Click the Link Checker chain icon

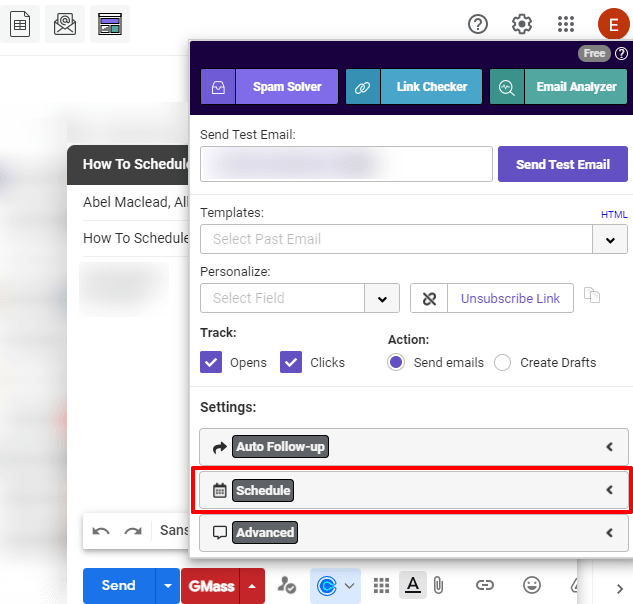click(x=363, y=87)
